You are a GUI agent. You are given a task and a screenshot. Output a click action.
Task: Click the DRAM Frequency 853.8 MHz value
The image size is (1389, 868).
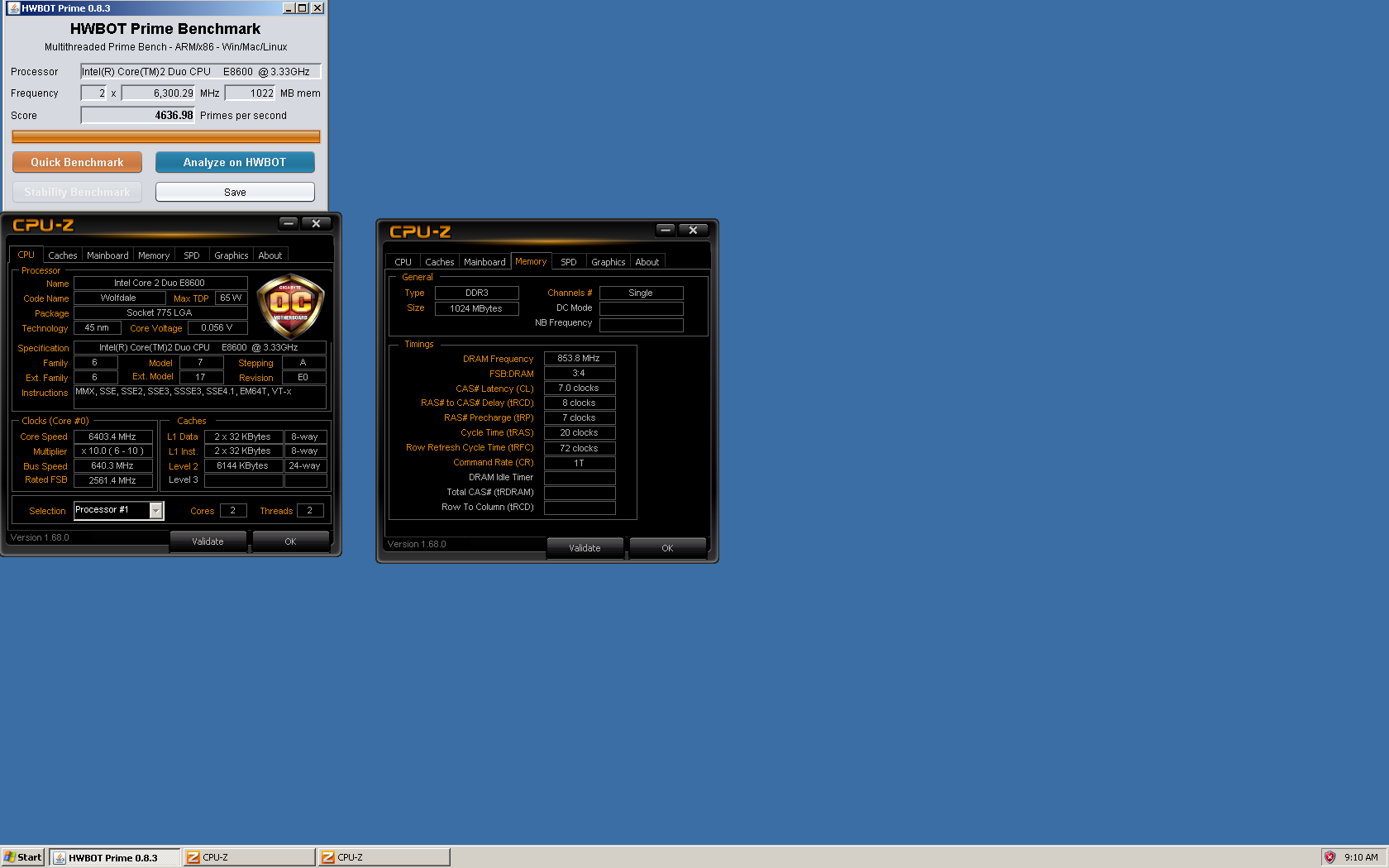[x=580, y=359]
